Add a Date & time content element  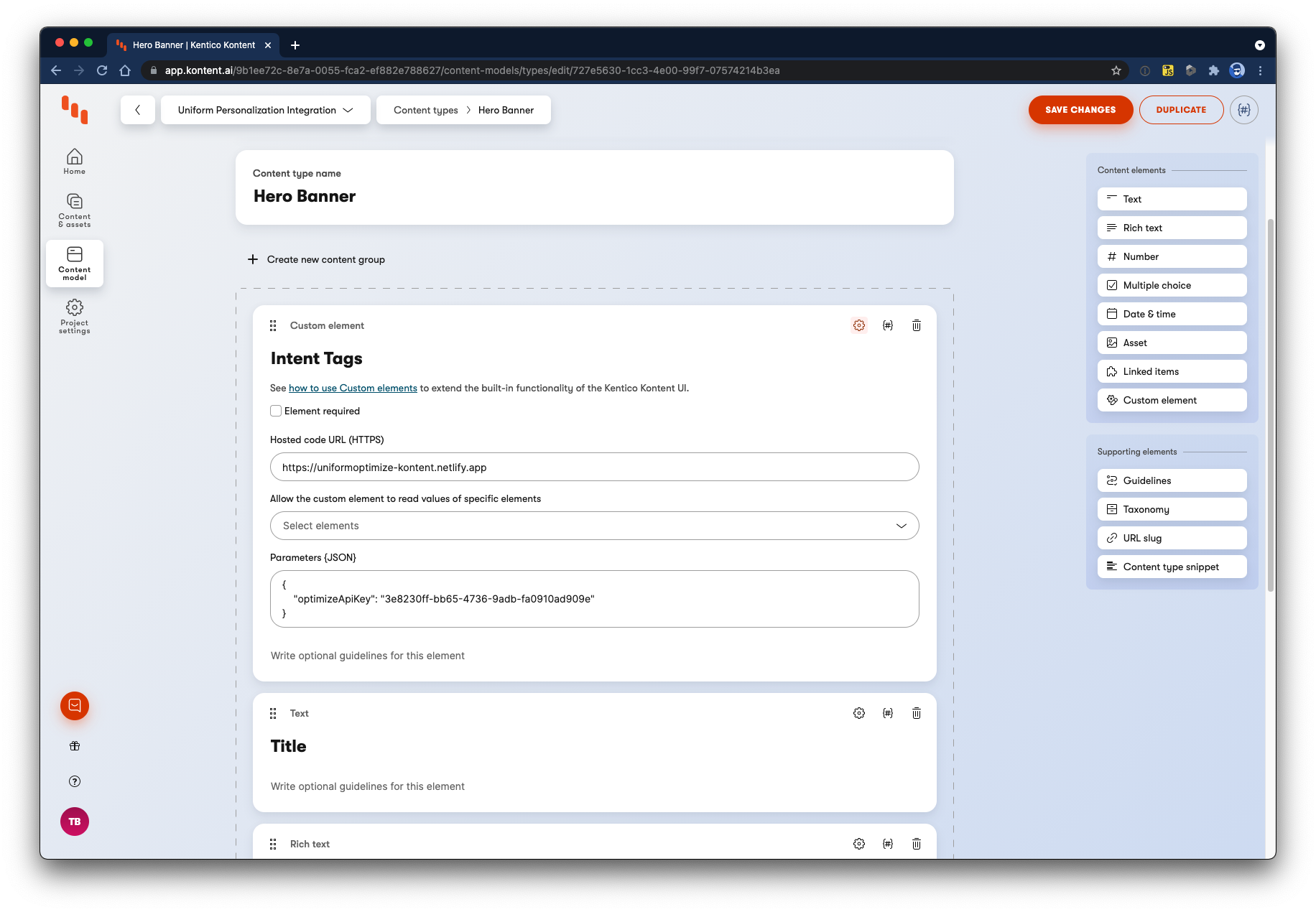click(1172, 314)
